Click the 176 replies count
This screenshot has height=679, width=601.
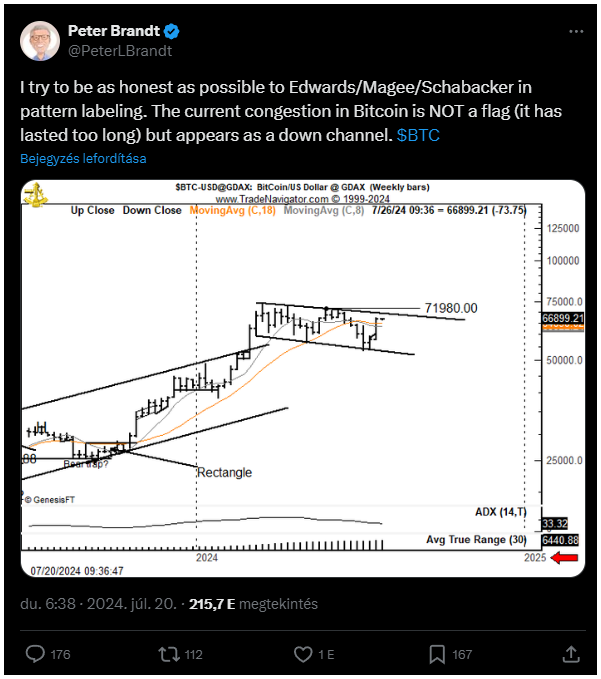(60, 654)
